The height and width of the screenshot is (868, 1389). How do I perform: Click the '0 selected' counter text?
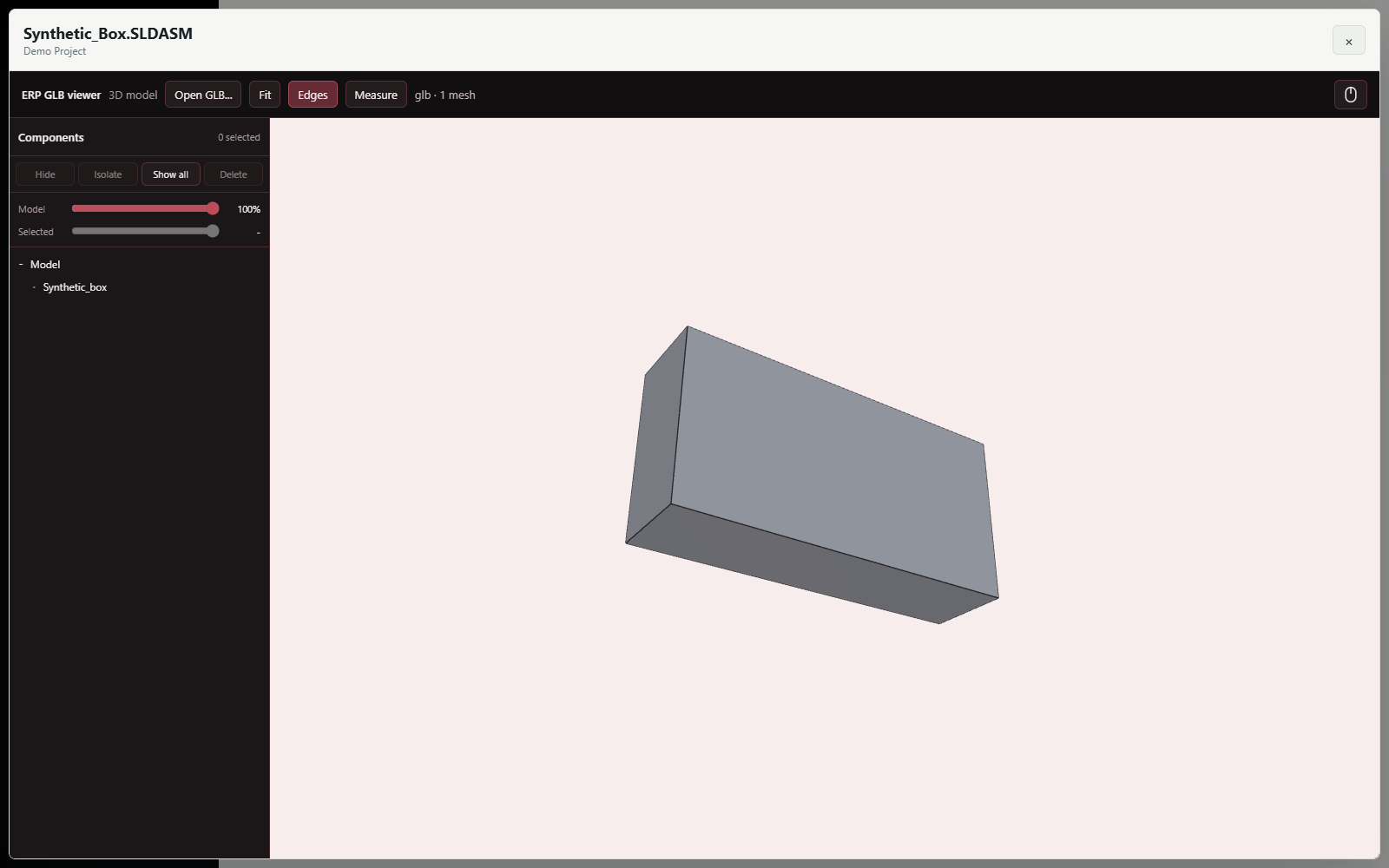click(x=239, y=137)
